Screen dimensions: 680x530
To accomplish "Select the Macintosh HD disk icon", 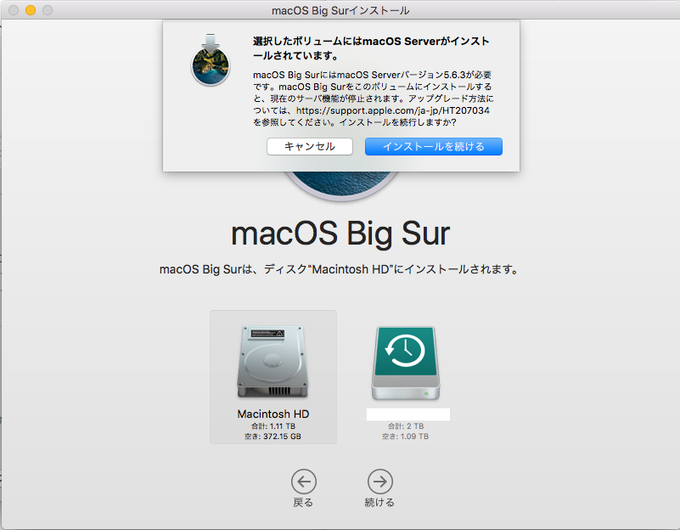I will [273, 361].
